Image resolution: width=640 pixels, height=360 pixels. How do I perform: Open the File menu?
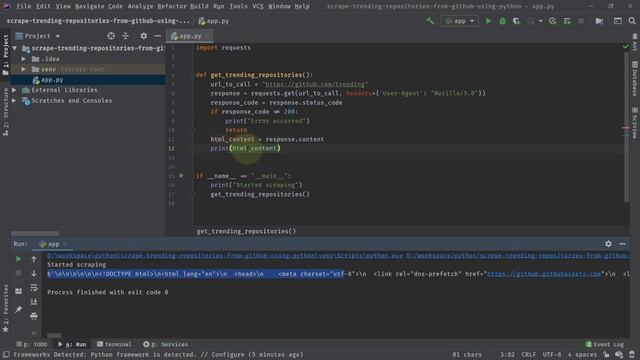point(24,6)
